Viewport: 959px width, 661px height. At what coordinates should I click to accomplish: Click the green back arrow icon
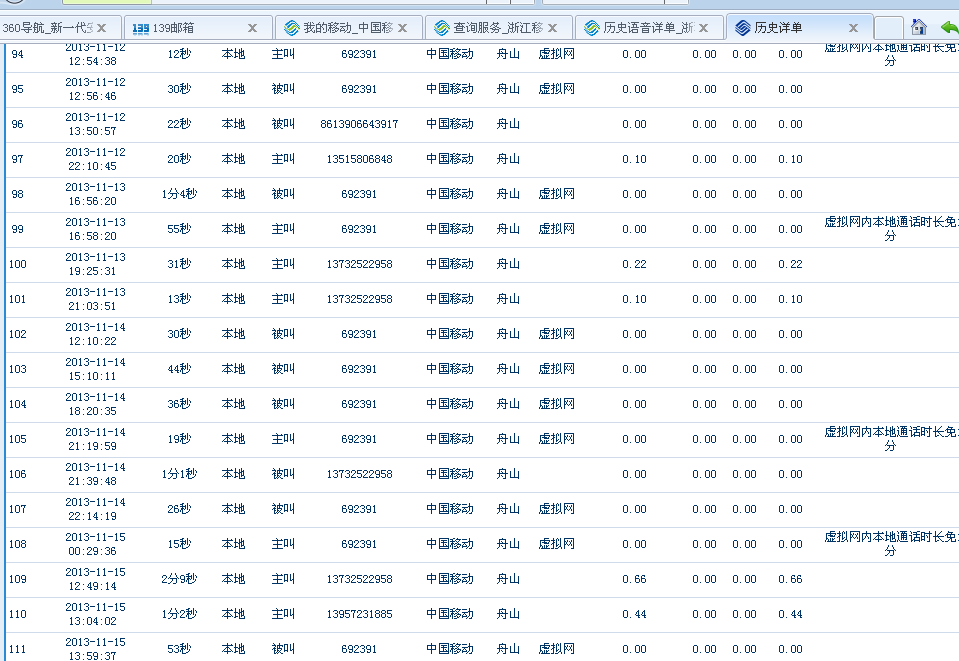[x=948, y=27]
